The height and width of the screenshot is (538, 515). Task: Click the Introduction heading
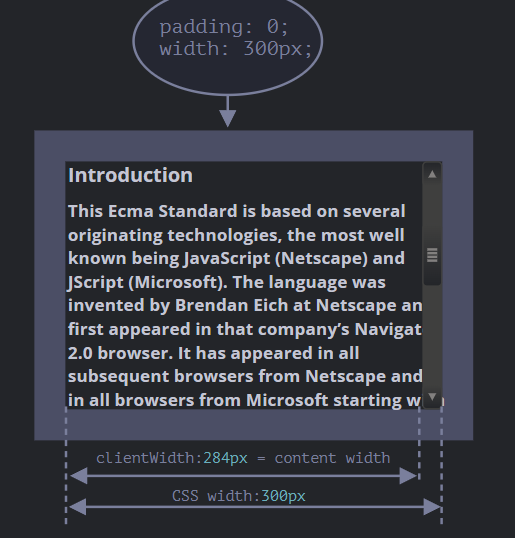(130, 175)
